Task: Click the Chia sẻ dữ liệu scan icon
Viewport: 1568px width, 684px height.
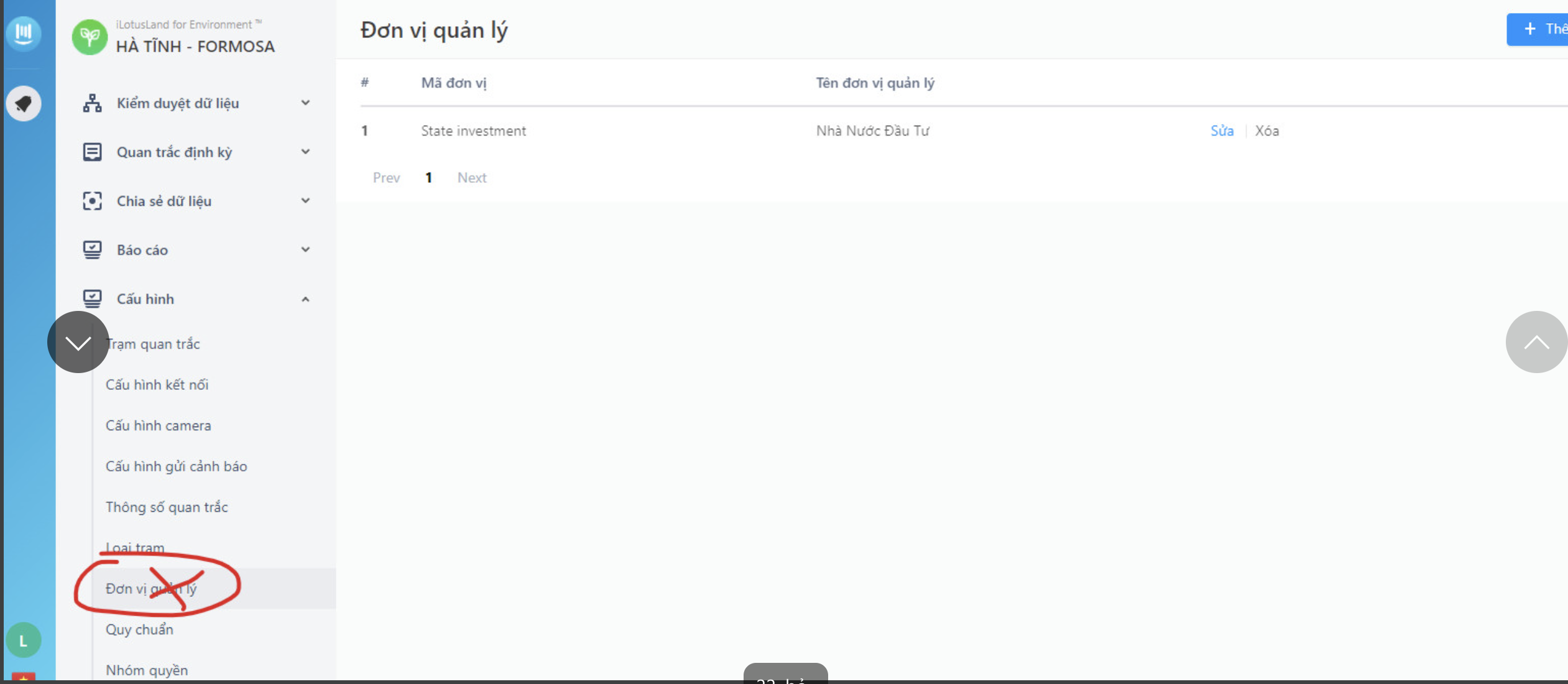Action: pos(92,201)
